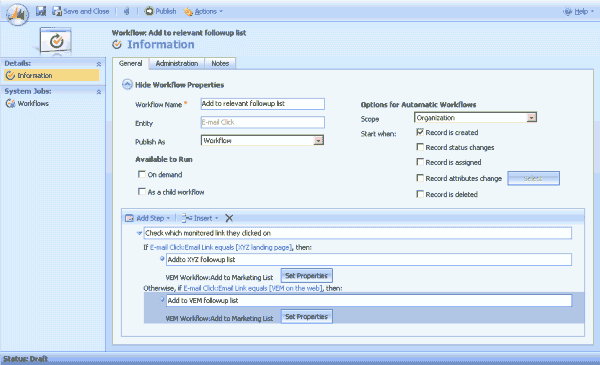600x365 pixels.
Task: Check Record status changes
Action: (x=420, y=147)
